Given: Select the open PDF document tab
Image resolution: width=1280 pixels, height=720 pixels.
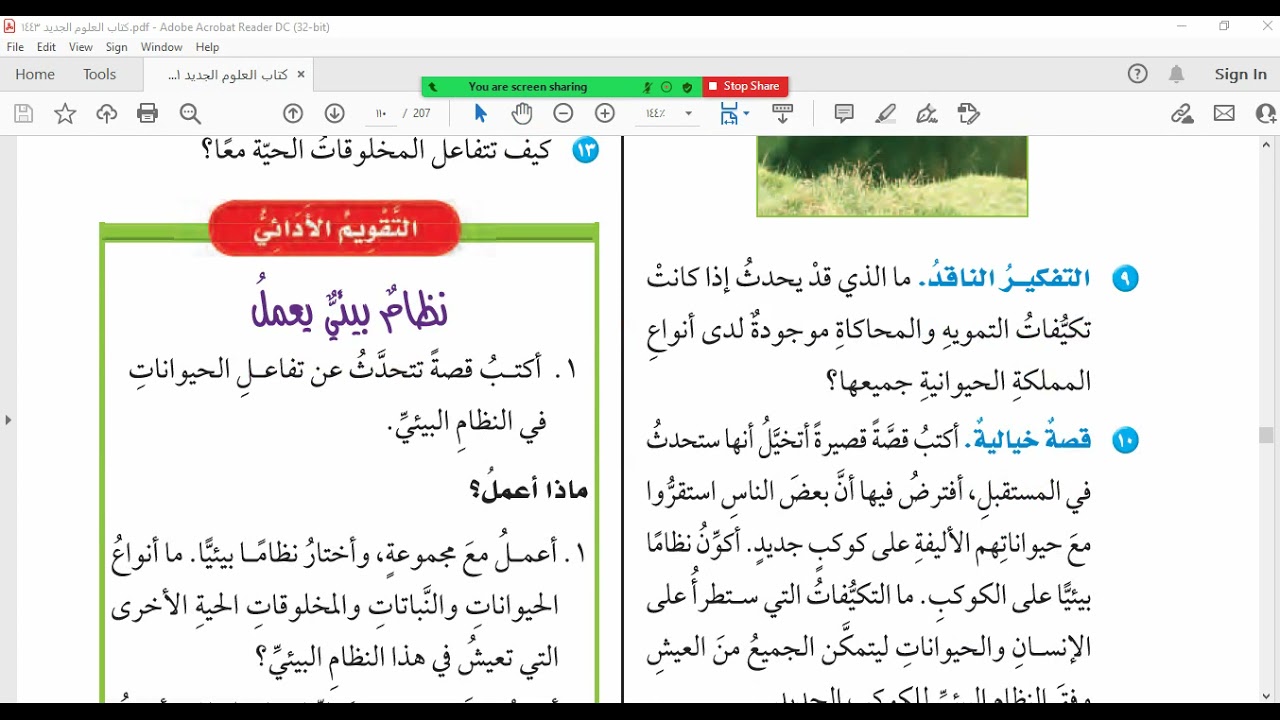Looking at the screenshot, I should [x=228, y=75].
